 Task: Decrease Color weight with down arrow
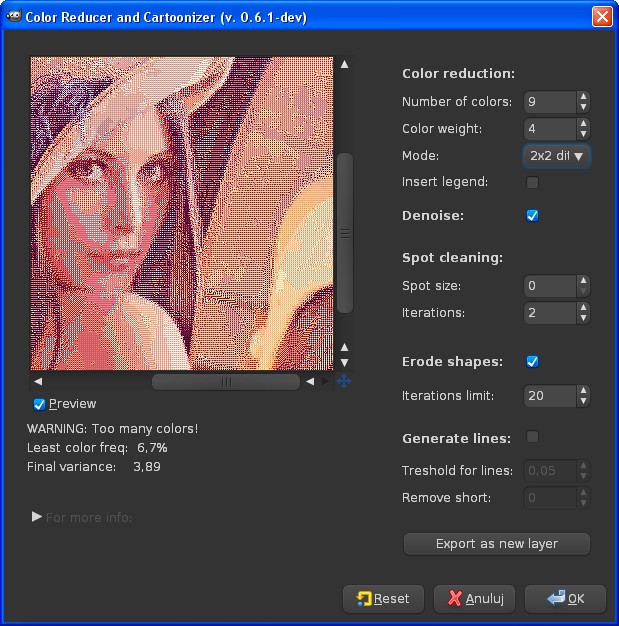pyautogui.click(x=583, y=134)
